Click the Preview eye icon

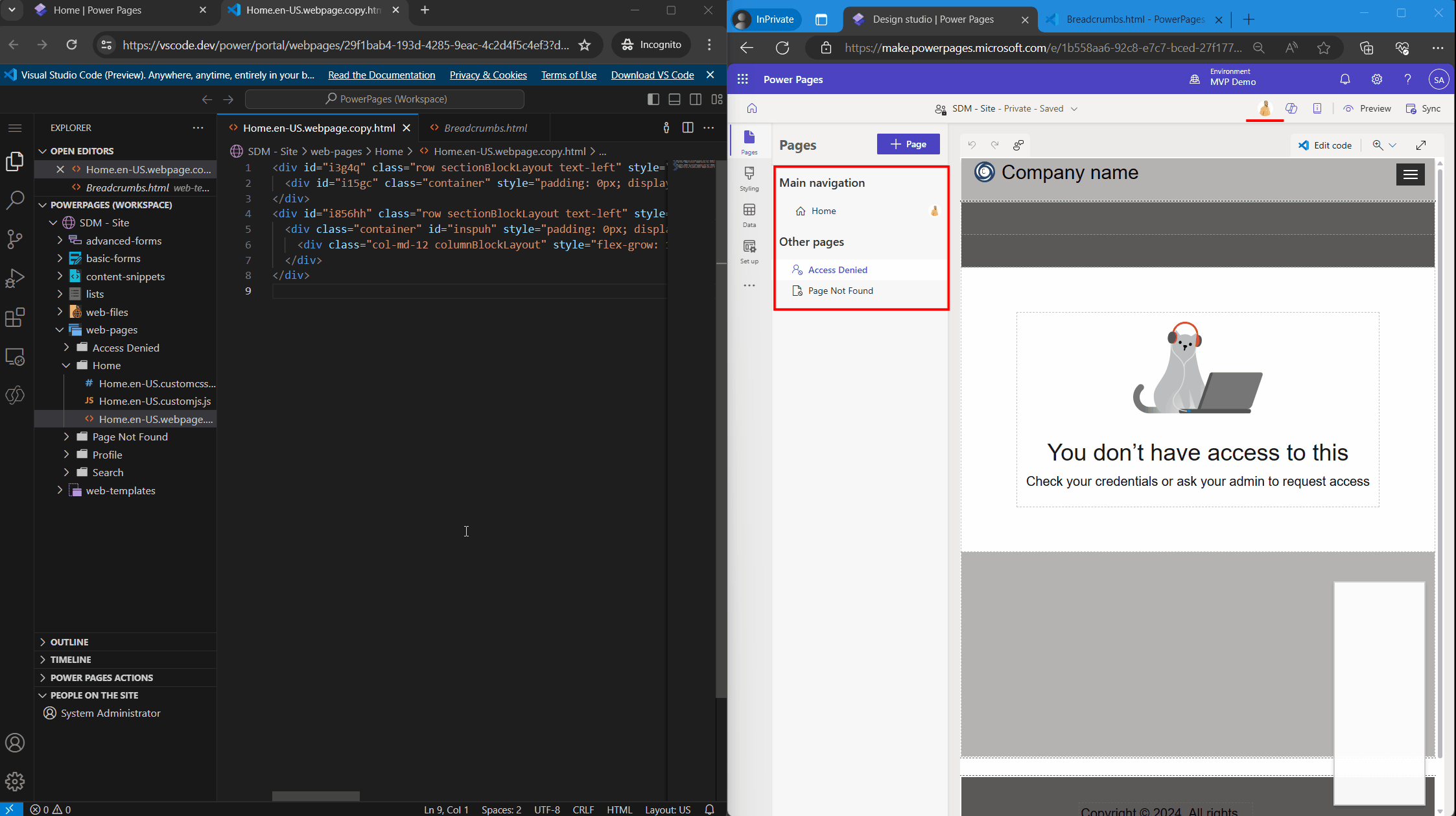coord(1349,108)
